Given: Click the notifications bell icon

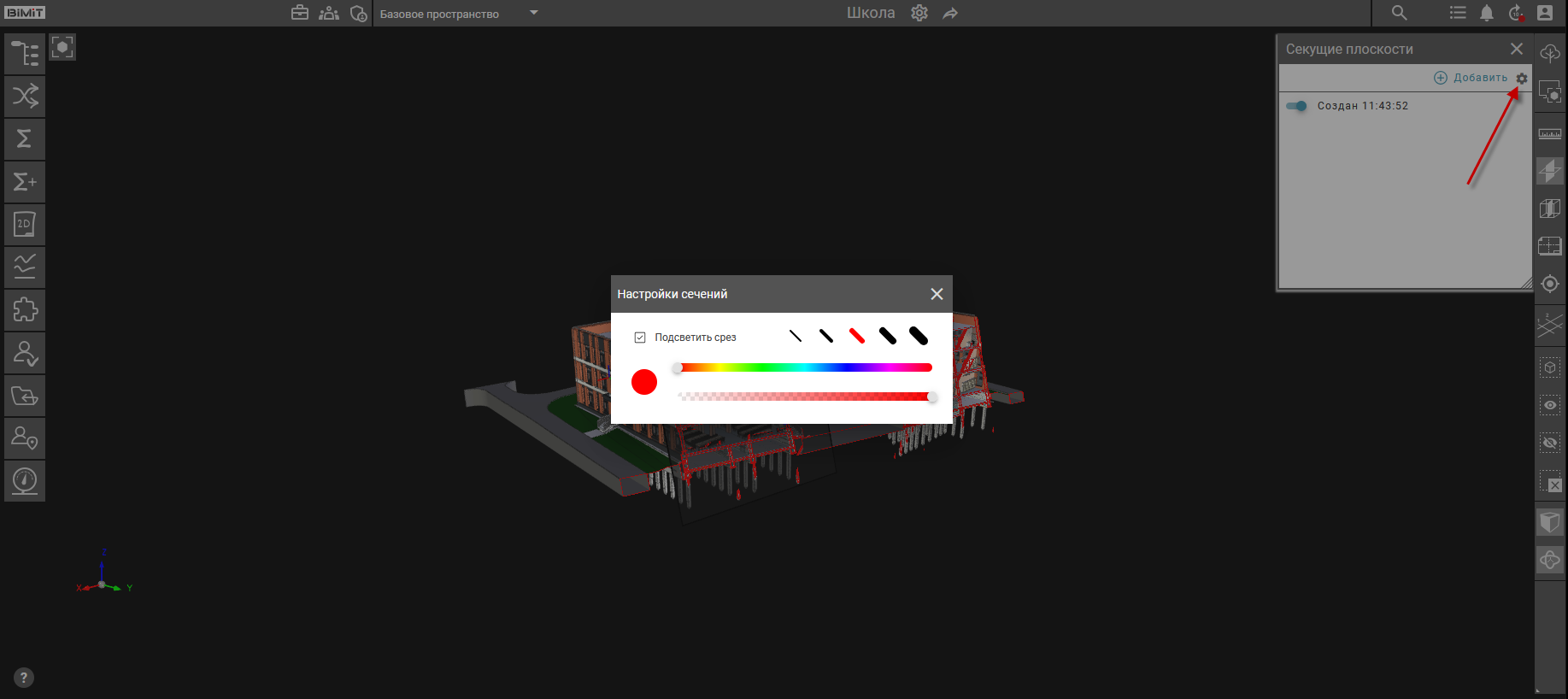Looking at the screenshot, I should point(1487,13).
